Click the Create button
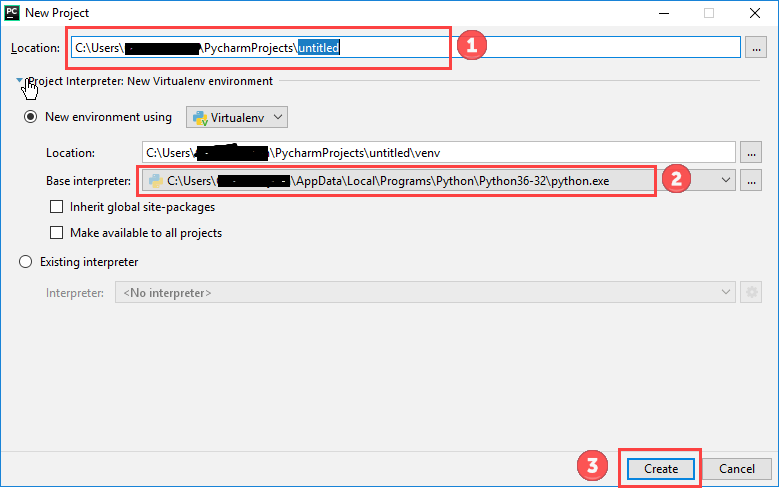Screen dimensions: 779x488 click(x=660, y=469)
